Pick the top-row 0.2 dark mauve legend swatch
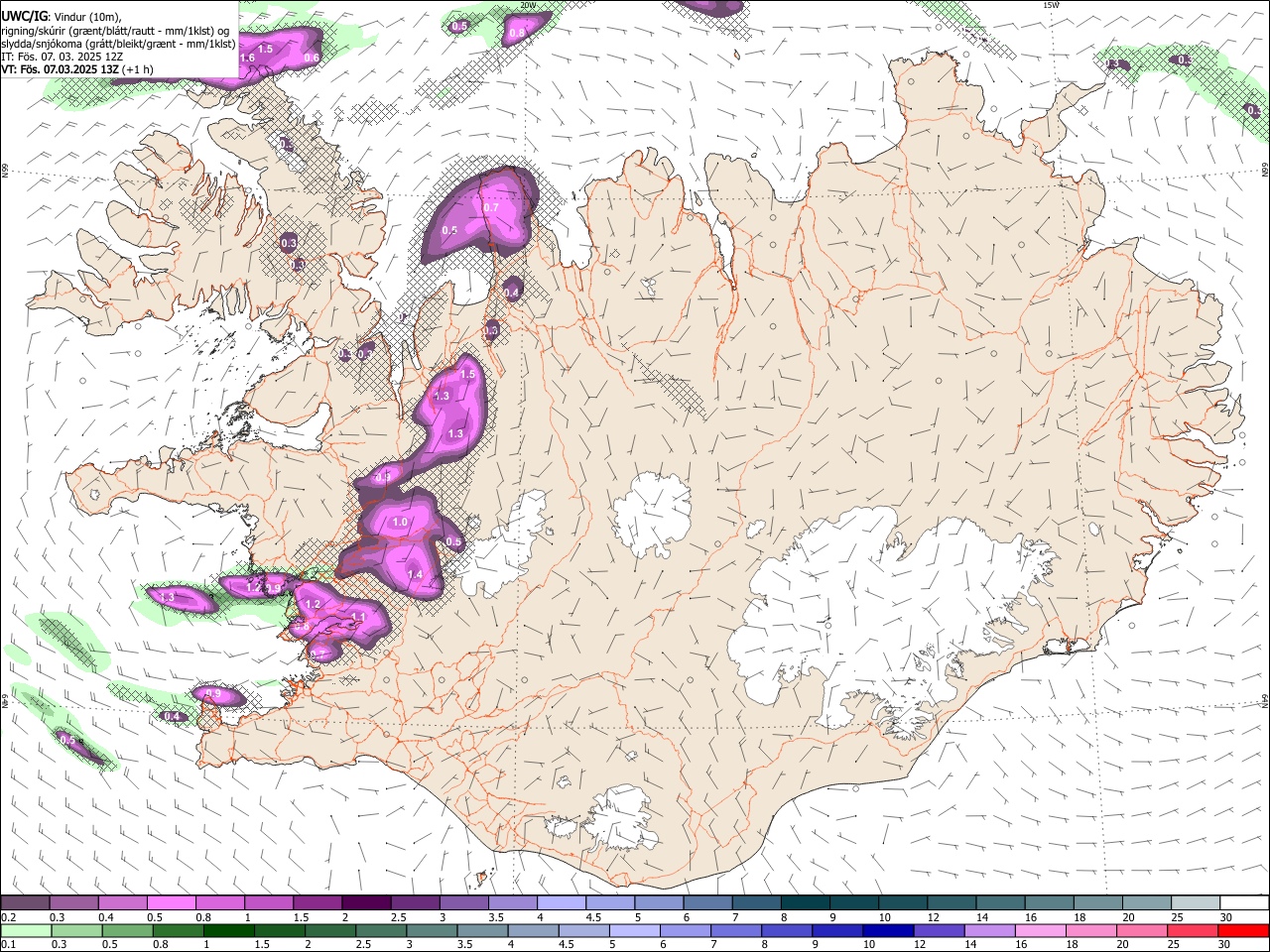 (25, 903)
